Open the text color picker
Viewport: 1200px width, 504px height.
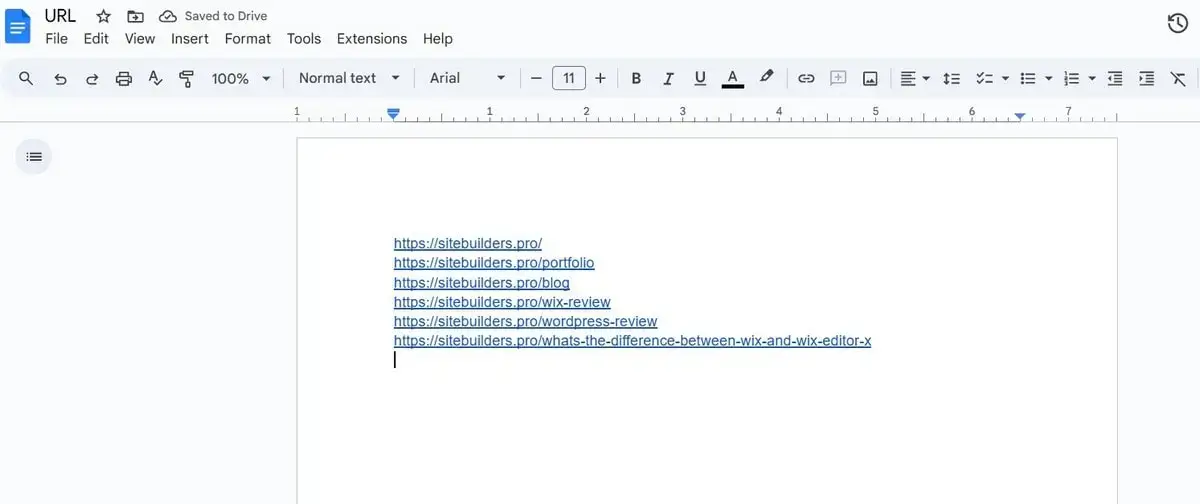(x=733, y=78)
